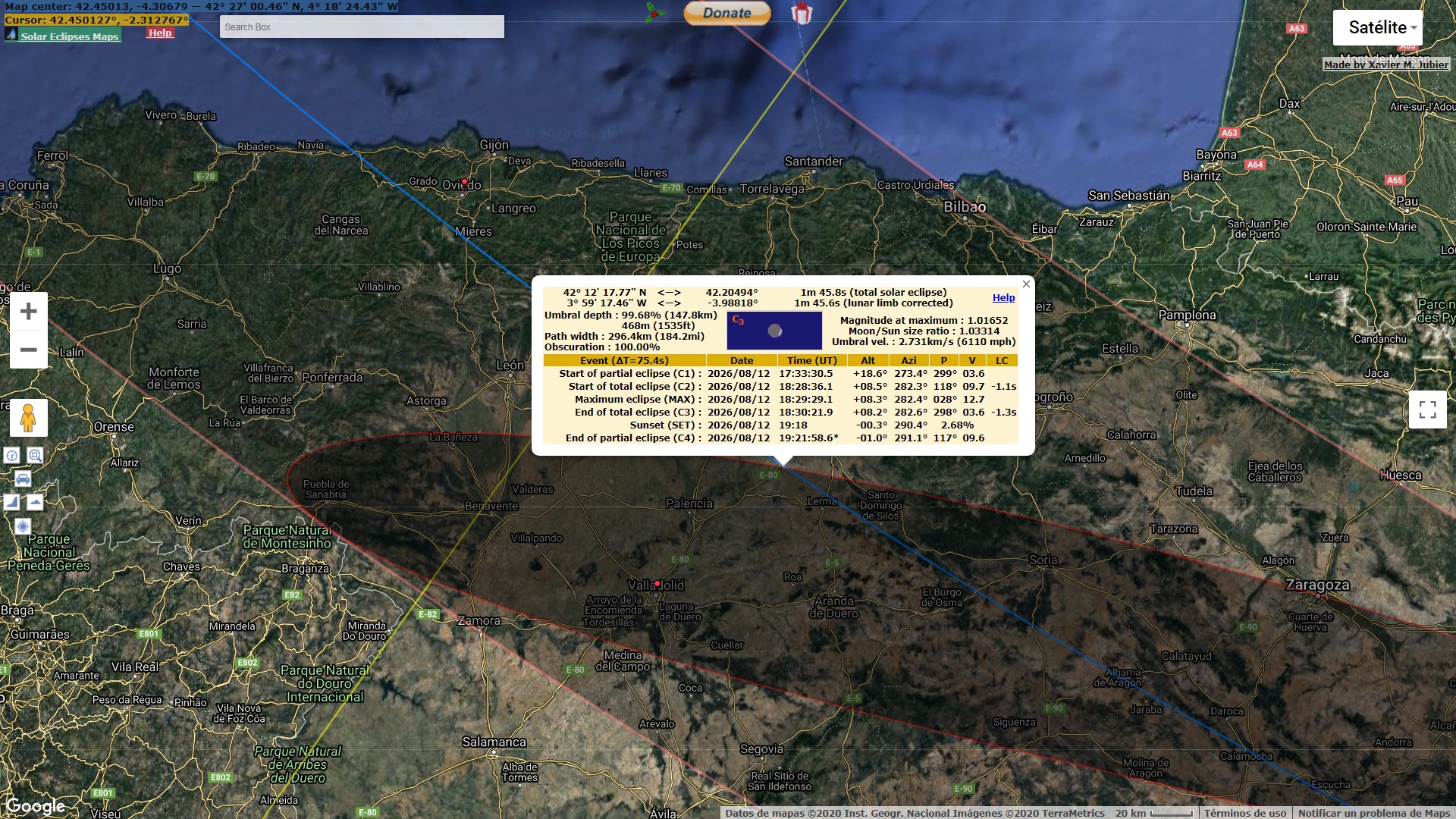Click the Magnitude at maximum text

point(924,320)
